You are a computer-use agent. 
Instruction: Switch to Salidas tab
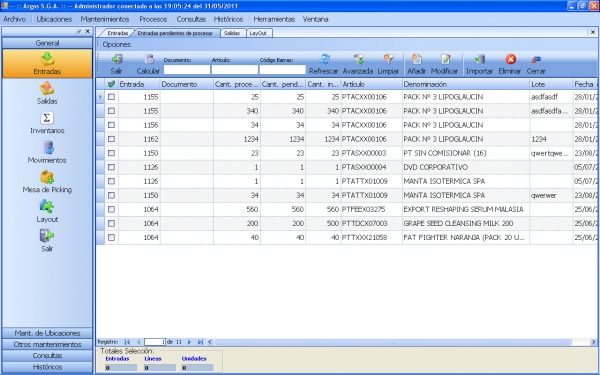pyautogui.click(x=232, y=33)
